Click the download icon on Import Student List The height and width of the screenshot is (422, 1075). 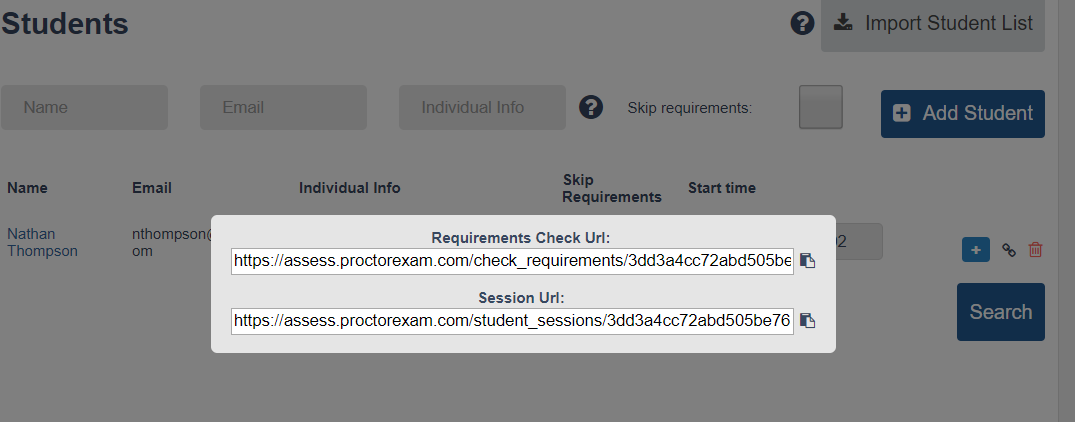click(x=843, y=23)
